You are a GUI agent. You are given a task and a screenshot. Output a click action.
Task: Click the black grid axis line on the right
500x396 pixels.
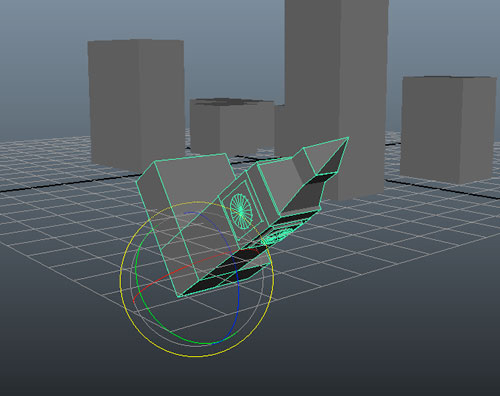pos(443,189)
